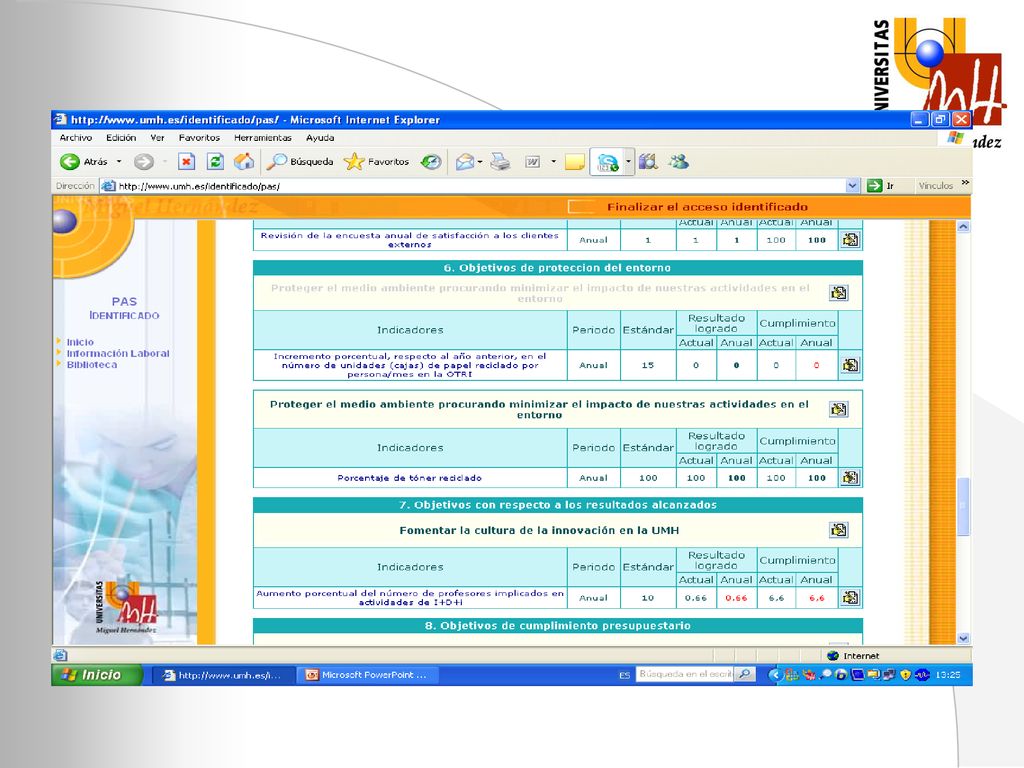Edit page with the Word icon
Screen dimensions: 1024x768
click(533, 161)
